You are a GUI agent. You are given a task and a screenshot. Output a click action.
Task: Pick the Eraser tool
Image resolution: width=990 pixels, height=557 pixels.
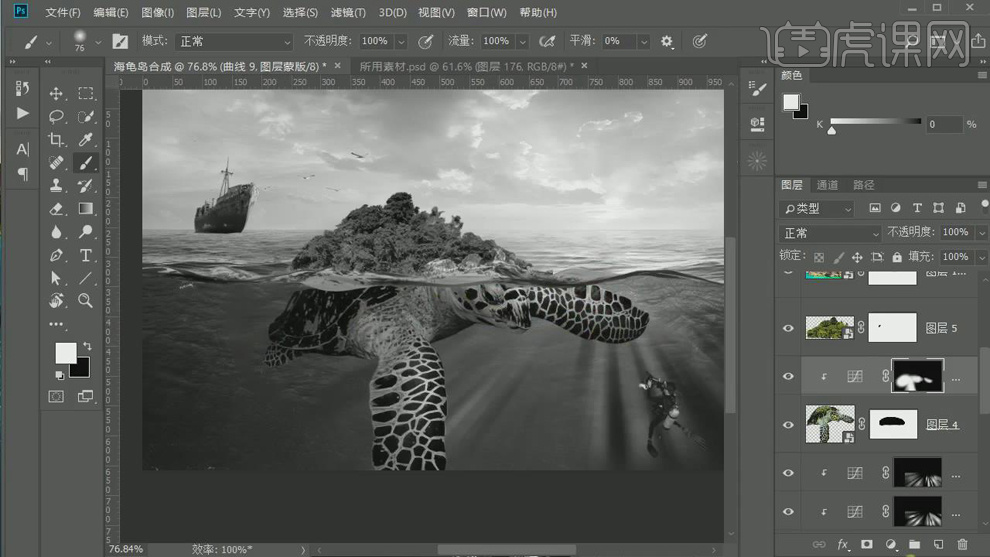pyautogui.click(x=57, y=209)
